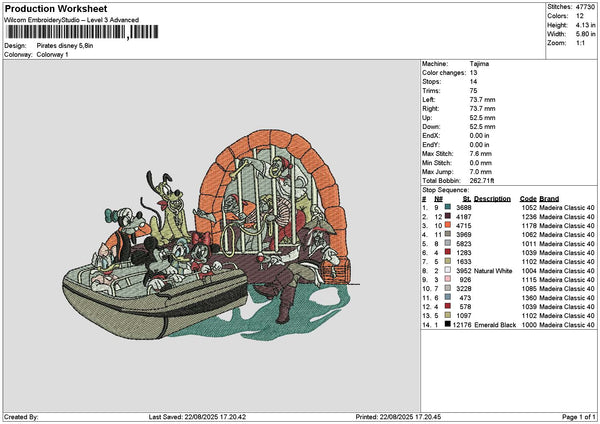Viewport: 600px width, 424px height.
Task: Click the 'Description' column header
Action: pos(492,199)
